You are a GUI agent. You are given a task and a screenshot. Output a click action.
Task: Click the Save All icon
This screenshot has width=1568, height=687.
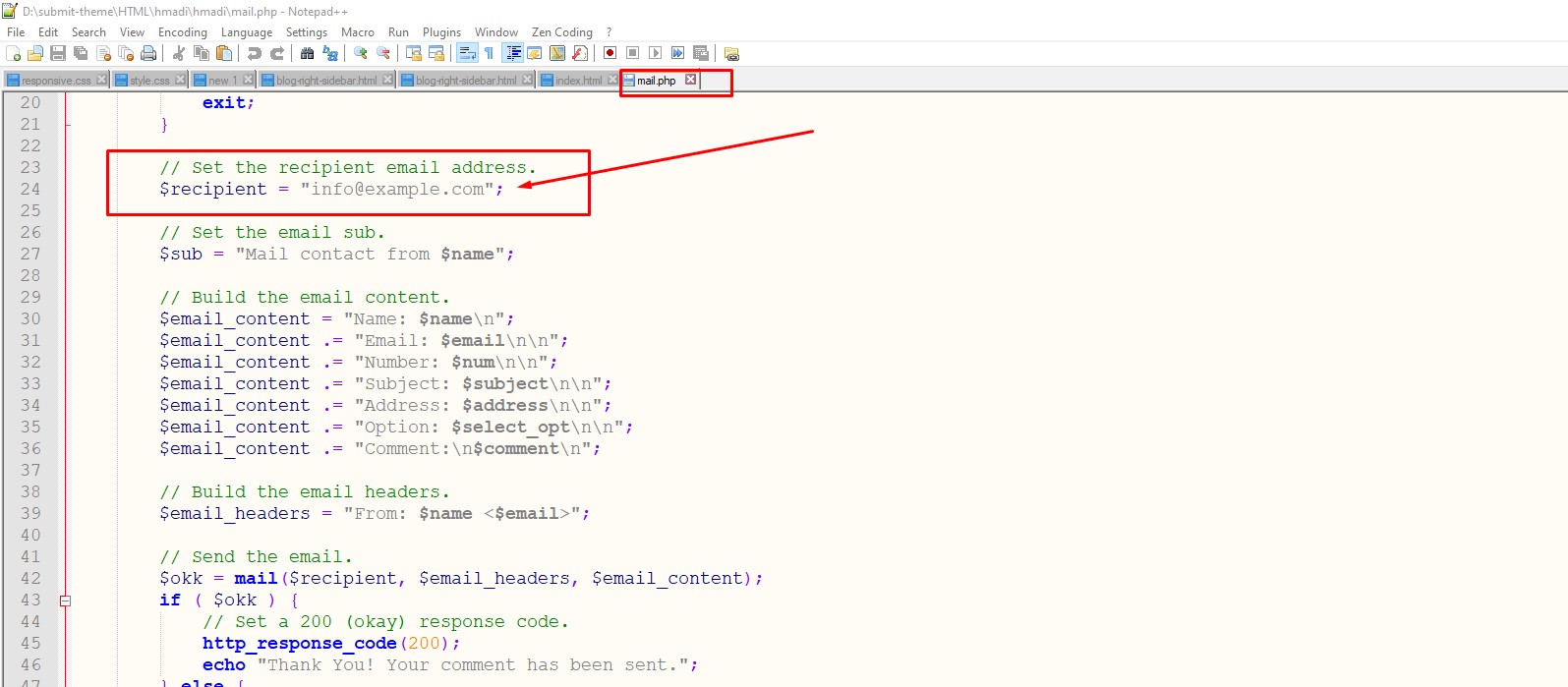point(81,53)
